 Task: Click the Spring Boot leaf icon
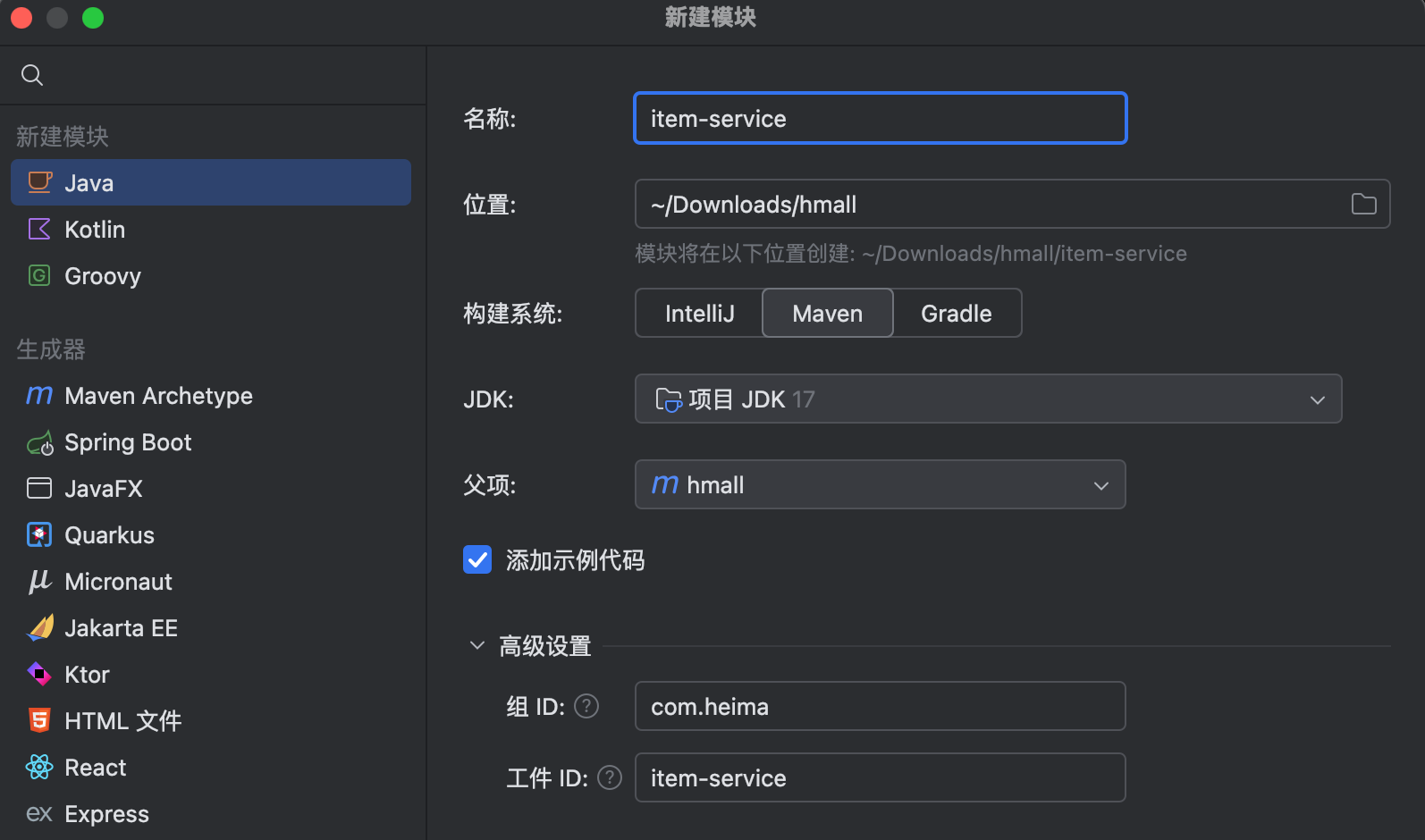[x=39, y=442]
